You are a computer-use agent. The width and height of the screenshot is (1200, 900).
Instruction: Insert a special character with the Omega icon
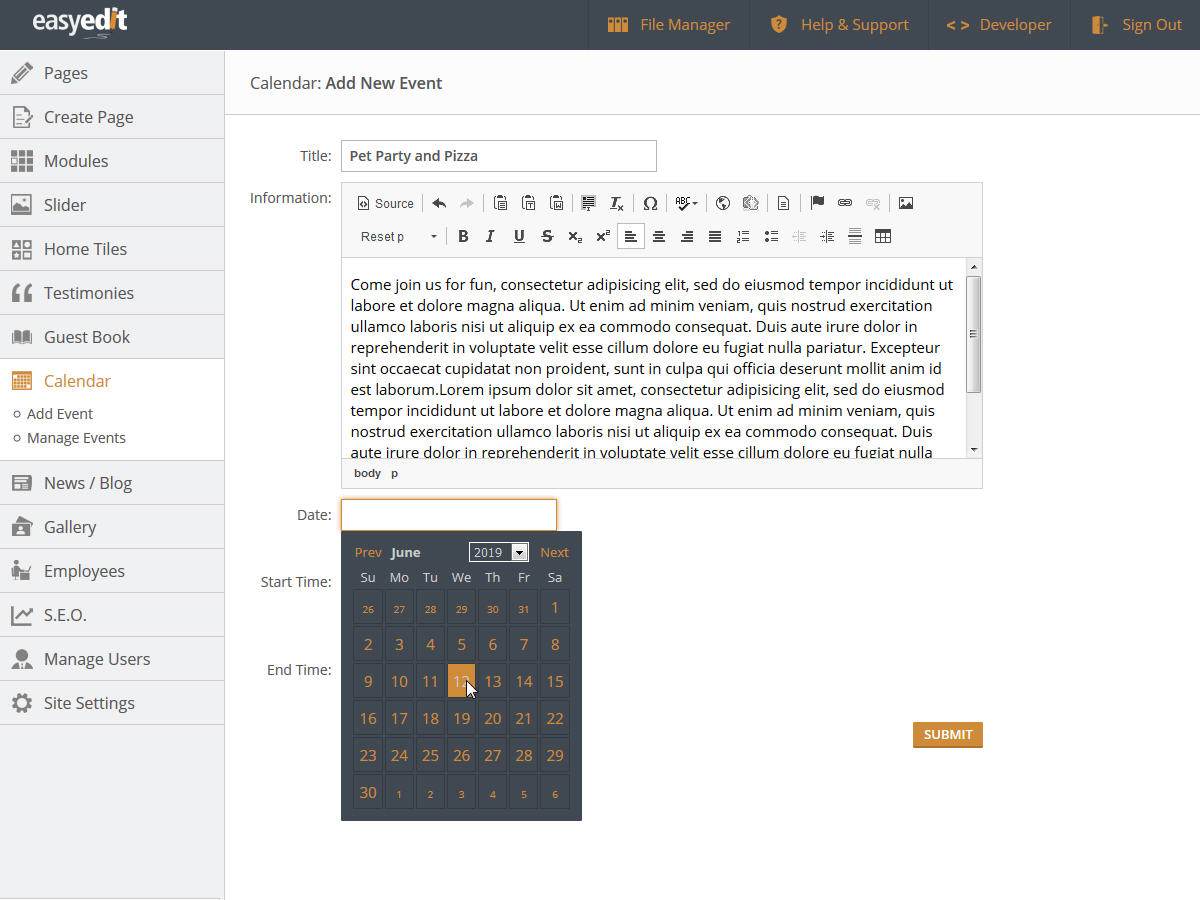click(x=650, y=203)
